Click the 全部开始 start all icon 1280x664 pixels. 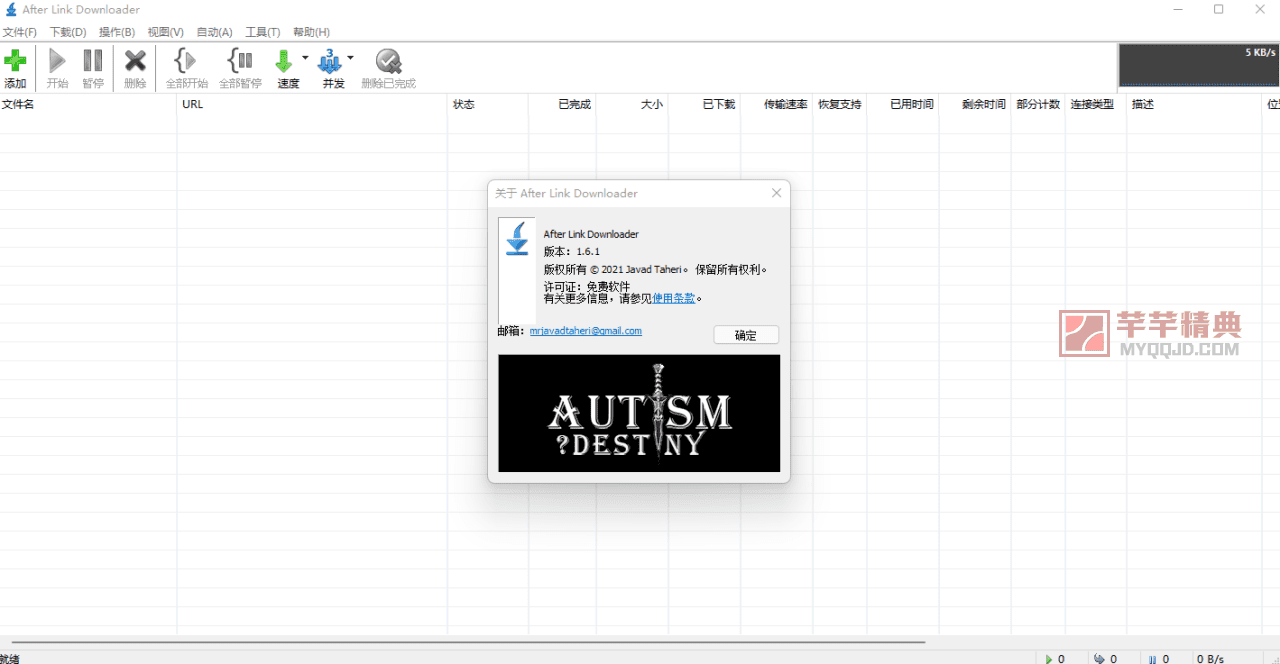[x=186, y=61]
